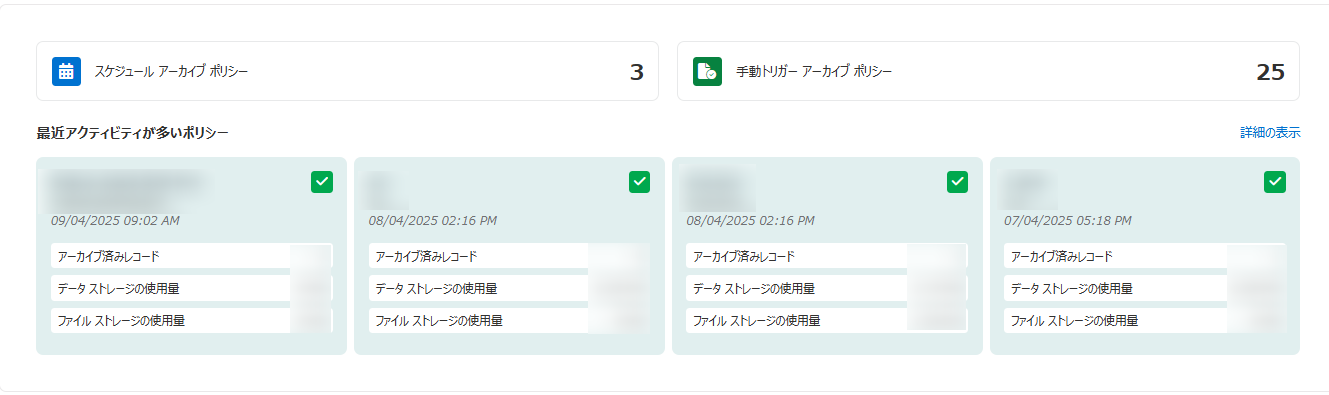The width and height of the screenshot is (1329, 395).
Task: Click 最近アクティビティが多いポリシー heading
Action: (x=132, y=132)
